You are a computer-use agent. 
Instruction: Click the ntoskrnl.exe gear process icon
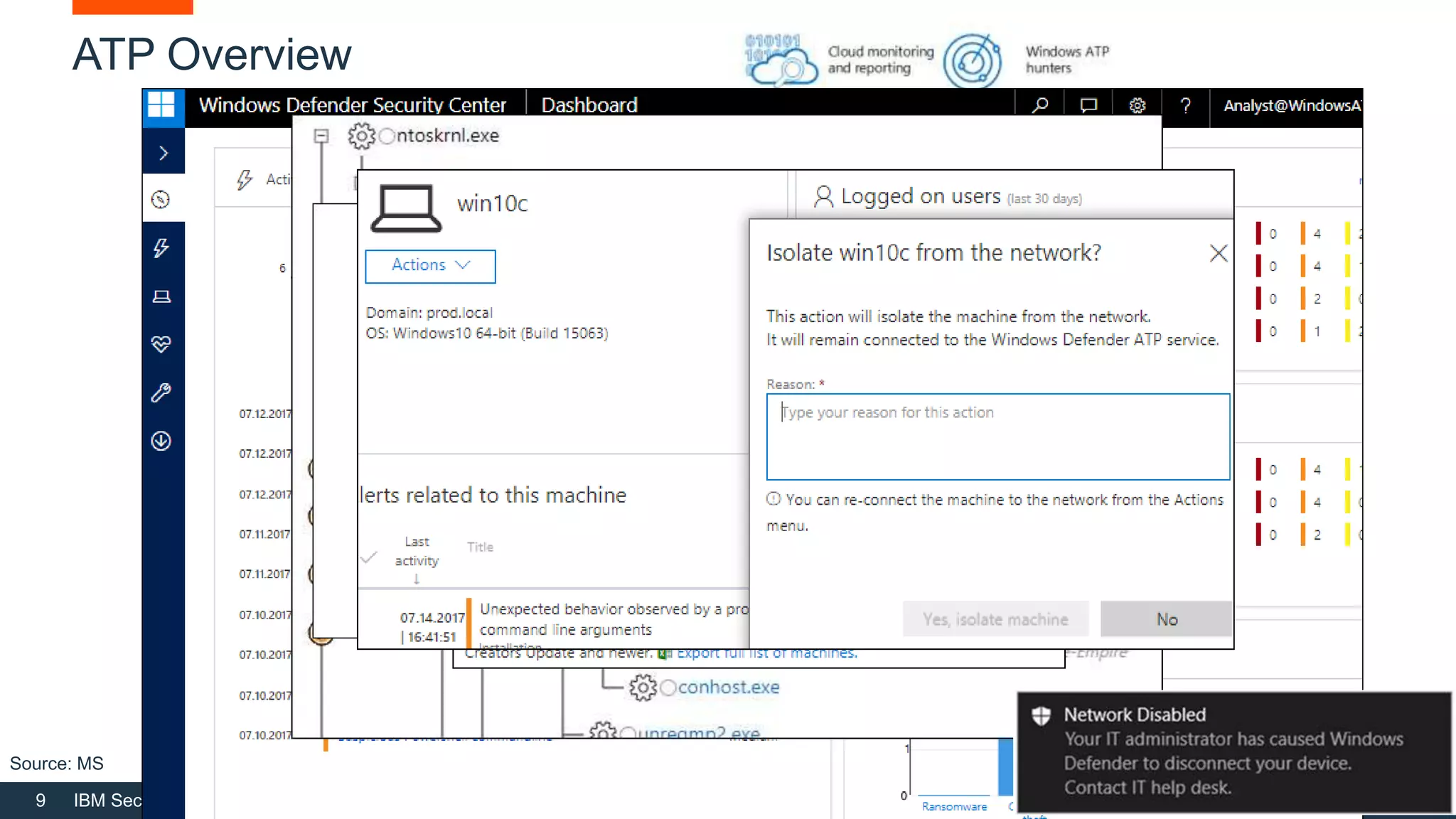click(x=361, y=135)
